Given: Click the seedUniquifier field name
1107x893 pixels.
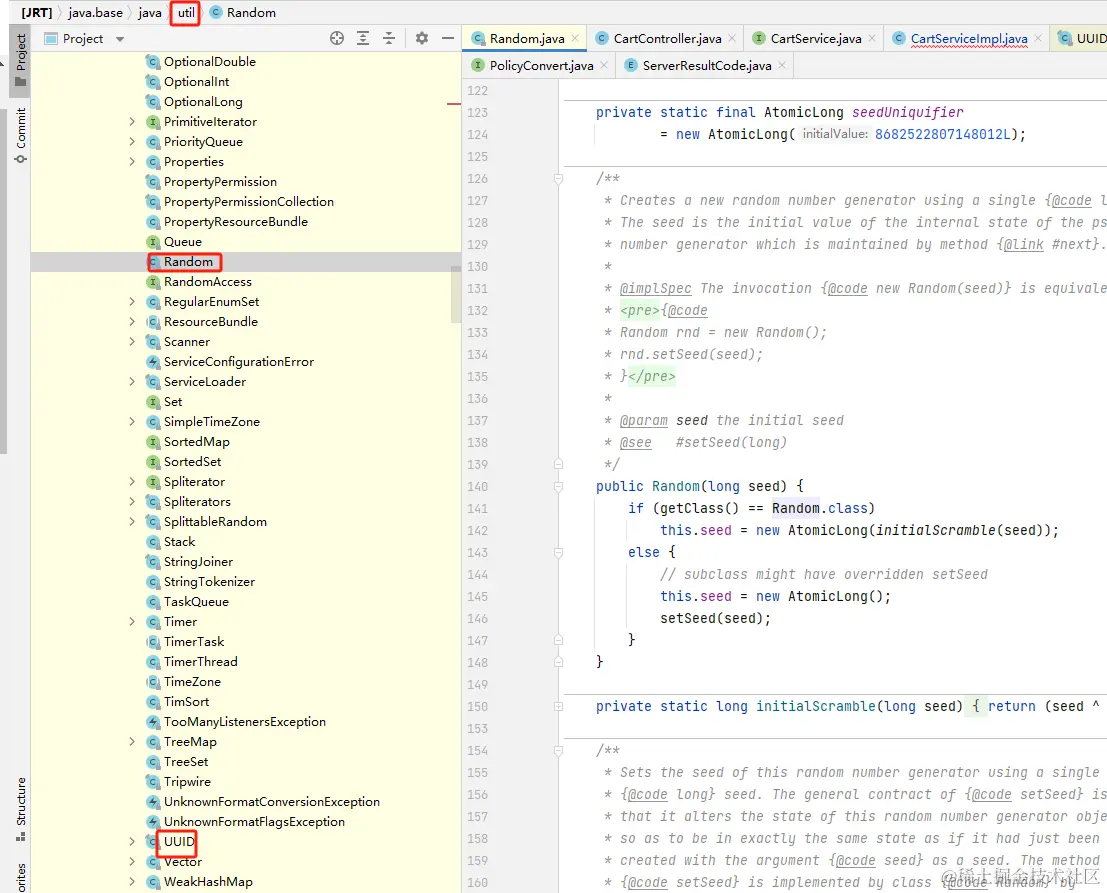Looking at the screenshot, I should click(907, 112).
